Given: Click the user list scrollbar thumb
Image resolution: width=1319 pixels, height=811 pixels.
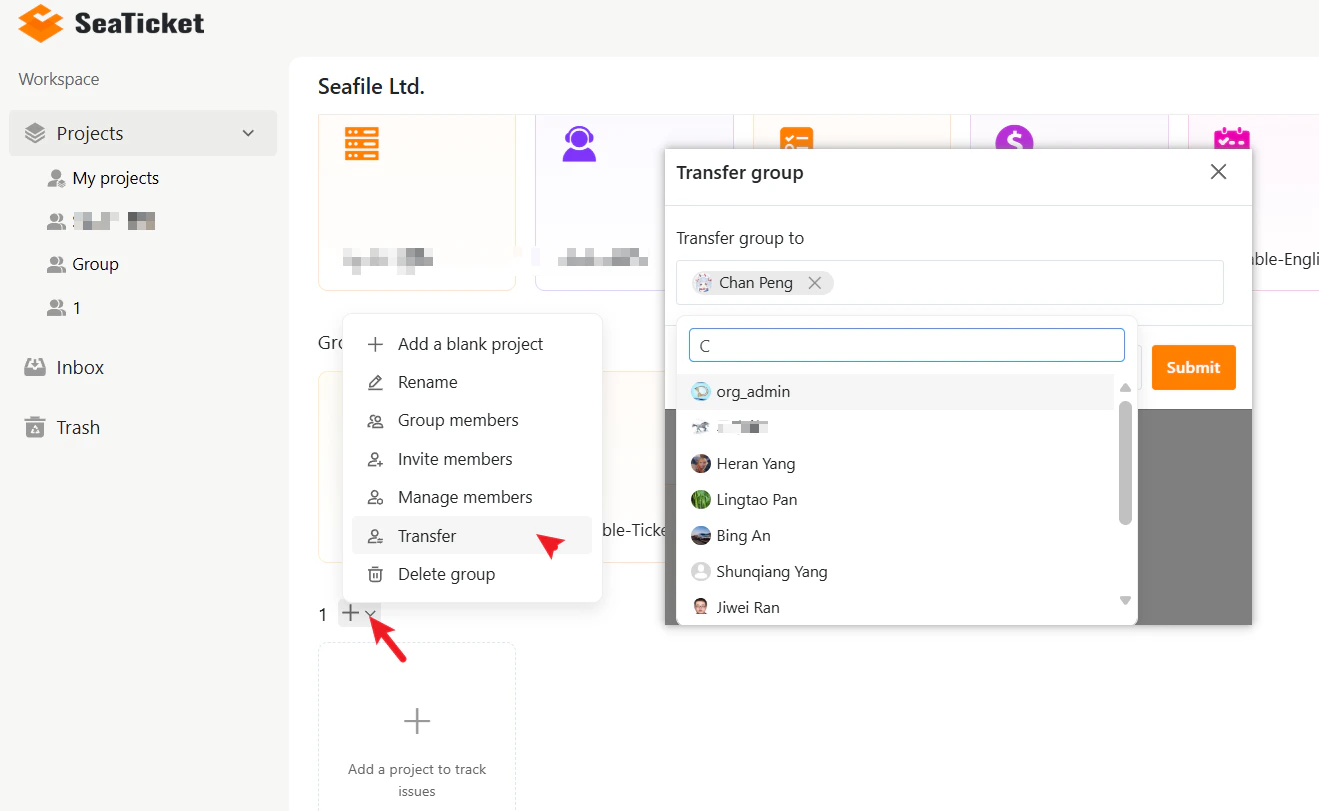Looking at the screenshot, I should point(1125,463).
